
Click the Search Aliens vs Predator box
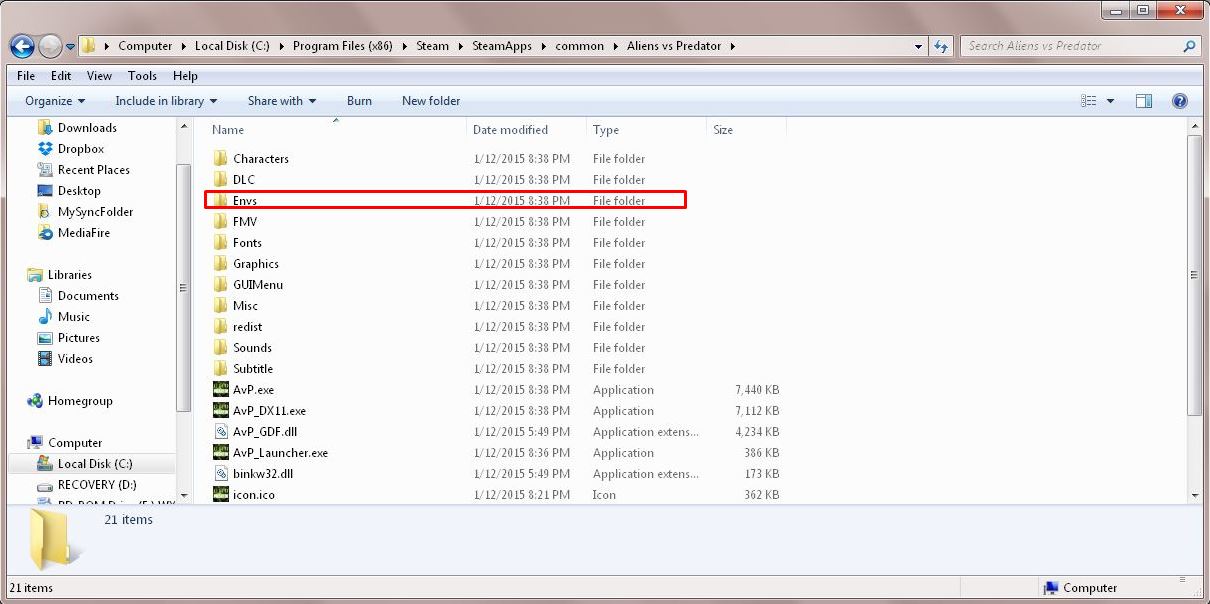(x=1080, y=46)
